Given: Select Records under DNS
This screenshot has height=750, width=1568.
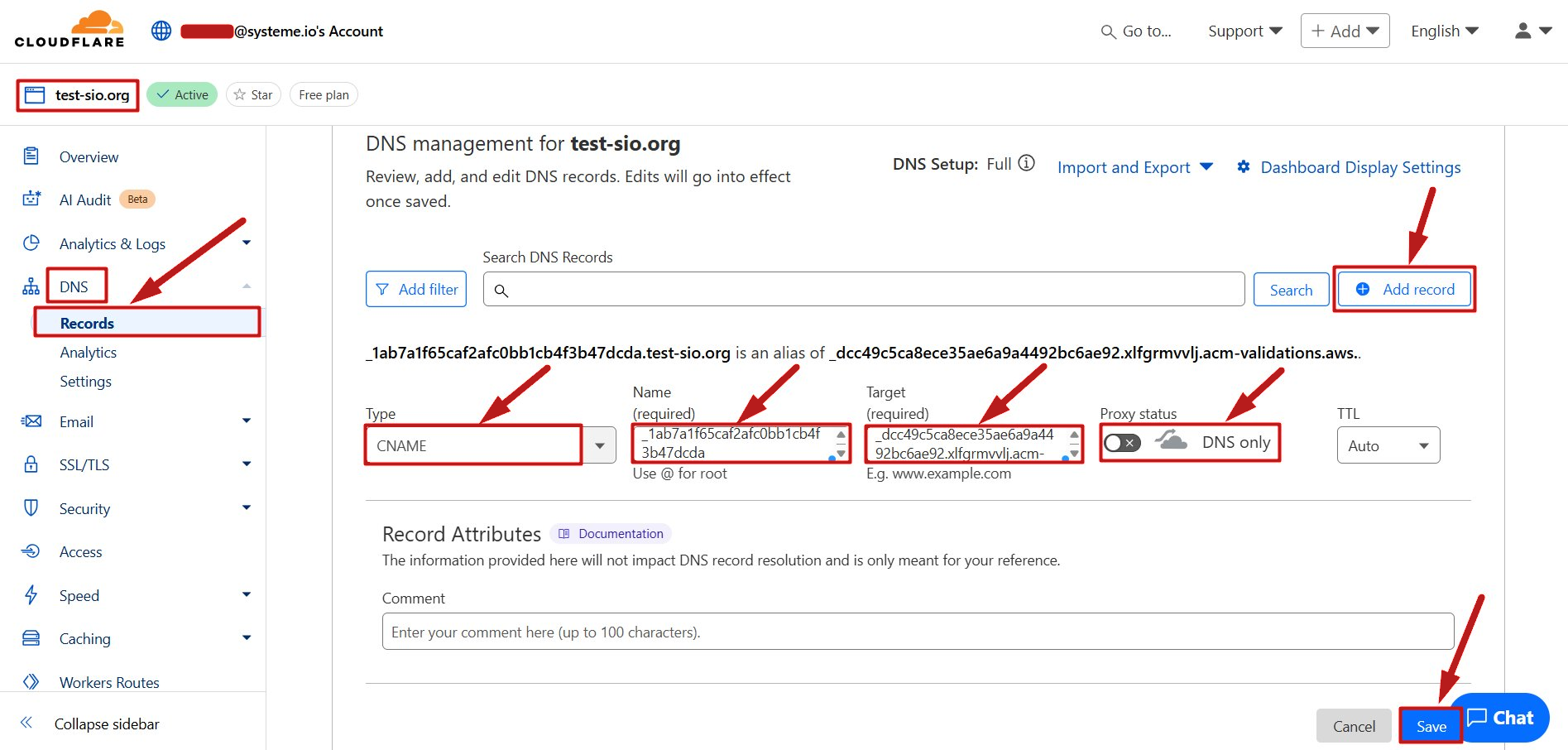Looking at the screenshot, I should [147, 323].
